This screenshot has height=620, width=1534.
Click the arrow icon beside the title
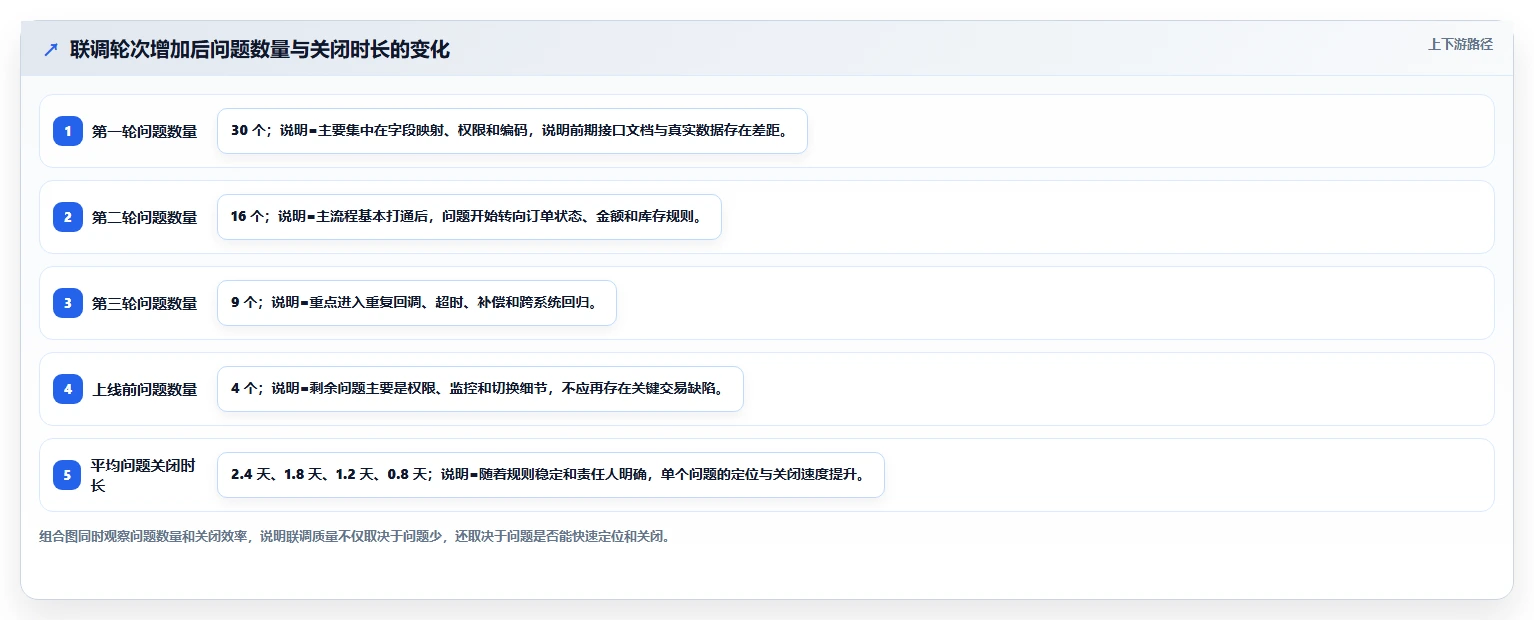pos(51,50)
